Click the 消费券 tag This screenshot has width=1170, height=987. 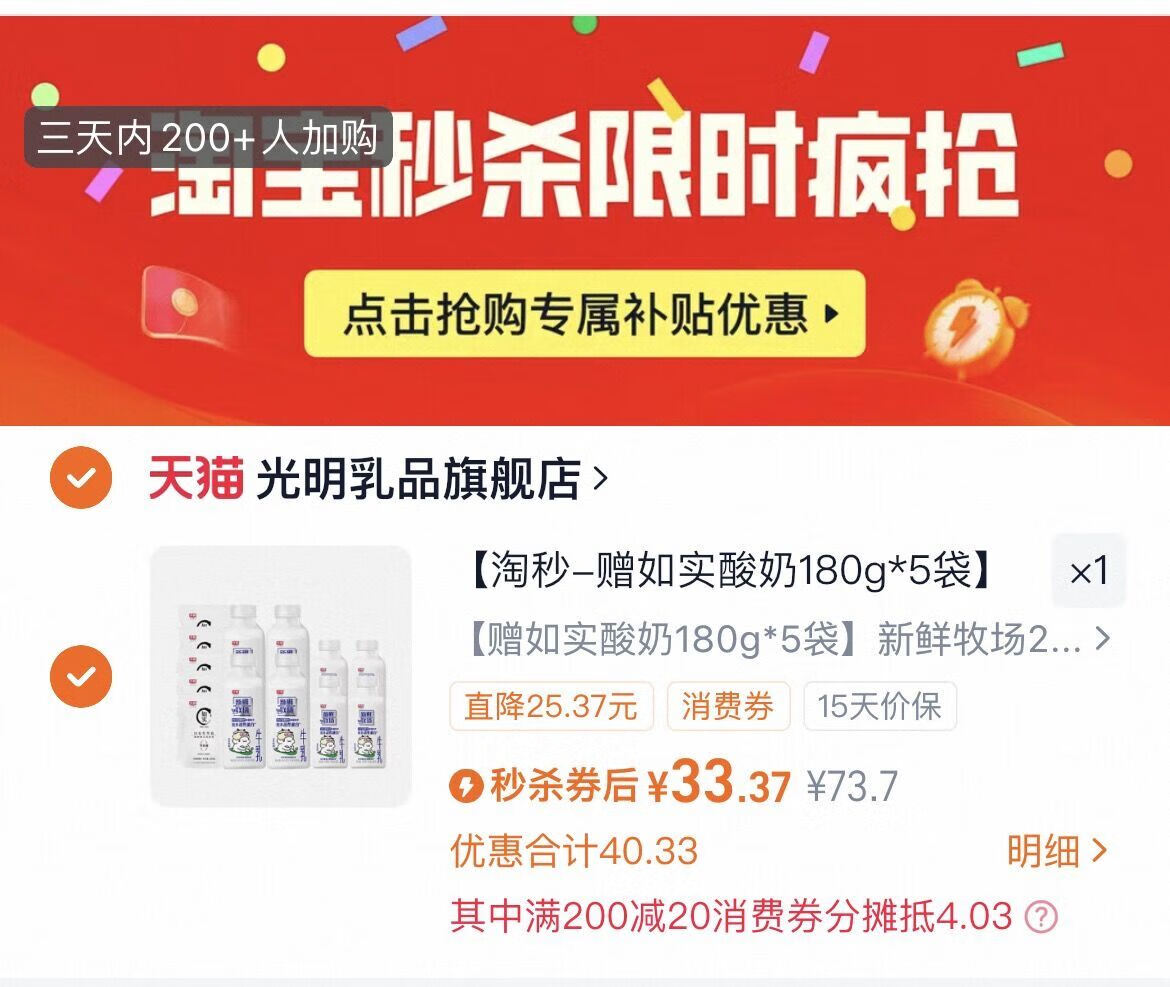[x=728, y=706]
